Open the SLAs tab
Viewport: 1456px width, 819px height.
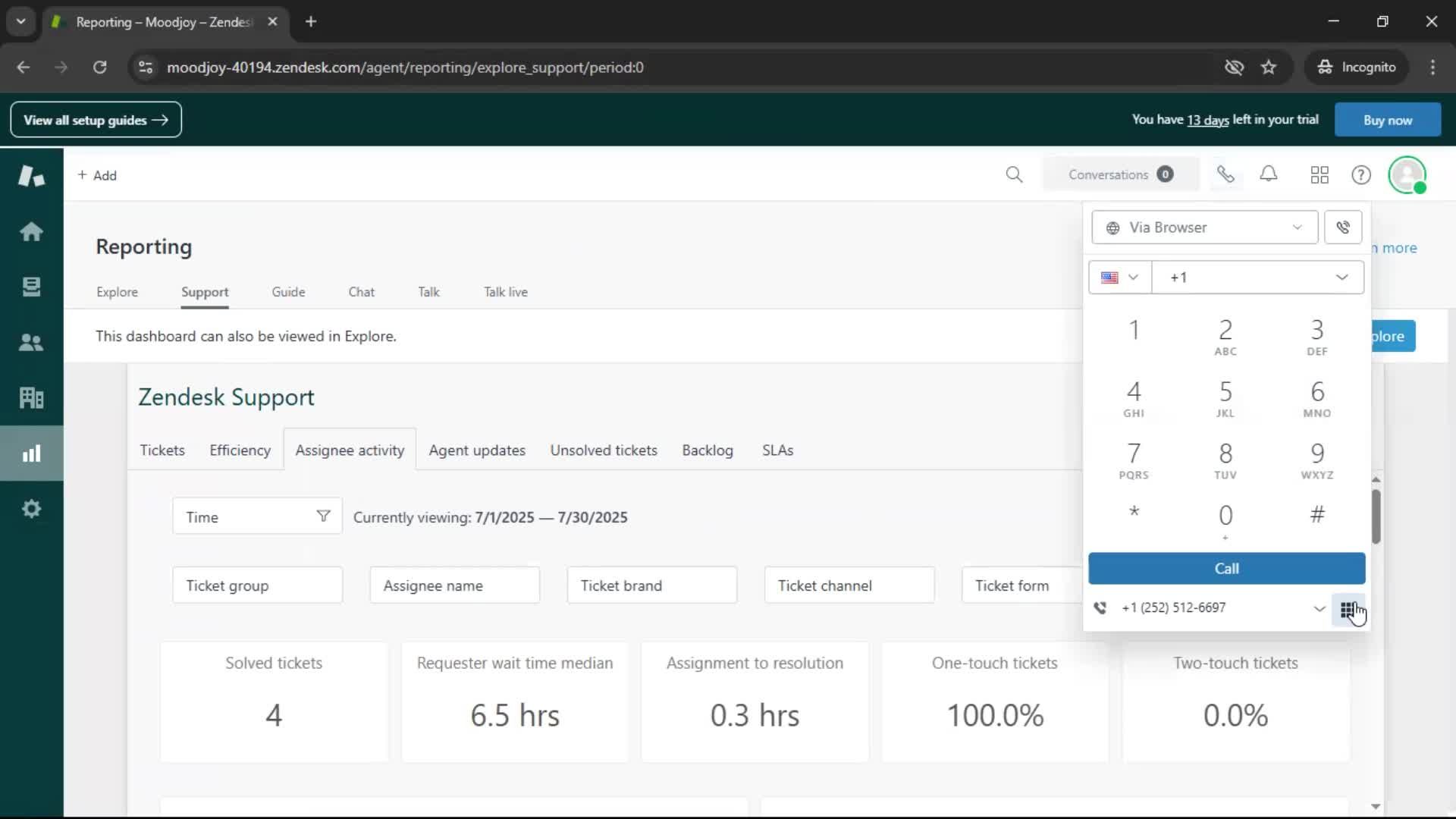click(777, 450)
